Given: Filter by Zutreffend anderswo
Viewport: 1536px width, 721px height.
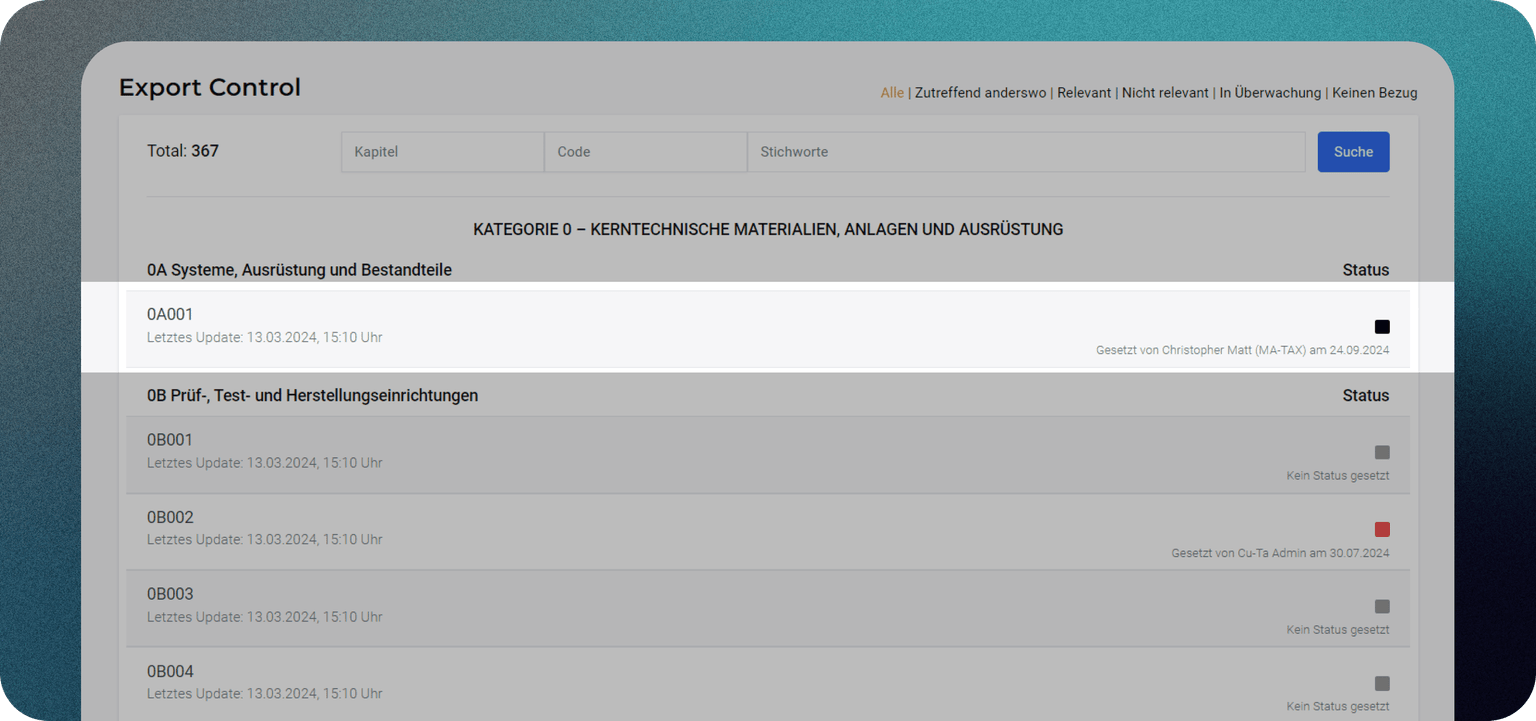Looking at the screenshot, I should (980, 93).
